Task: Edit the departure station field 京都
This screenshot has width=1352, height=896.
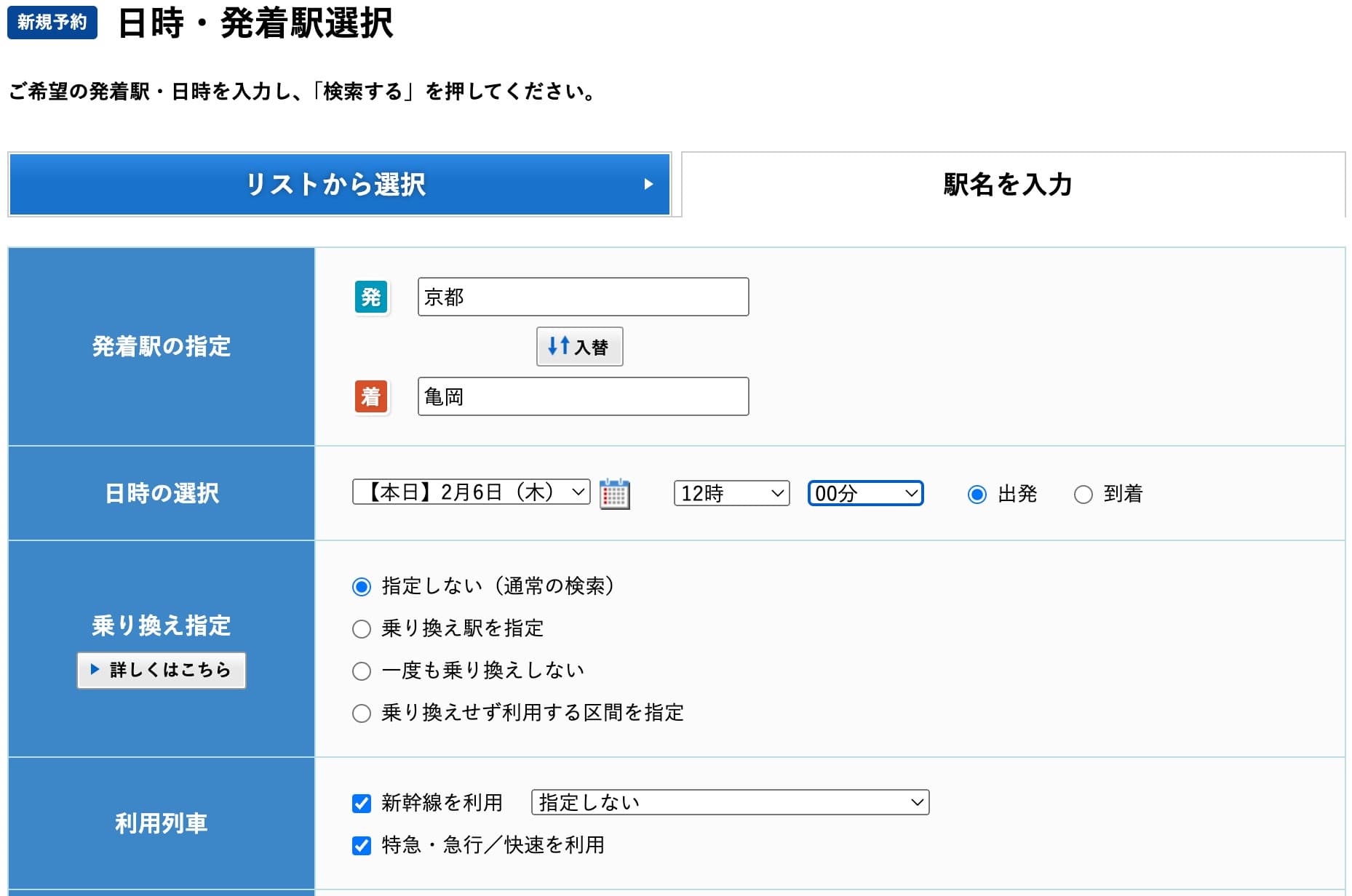Action: [583, 297]
